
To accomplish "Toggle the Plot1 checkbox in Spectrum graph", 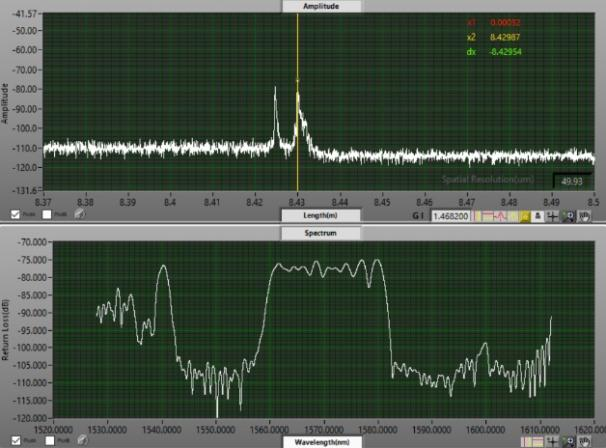I will tap(46, 439).
